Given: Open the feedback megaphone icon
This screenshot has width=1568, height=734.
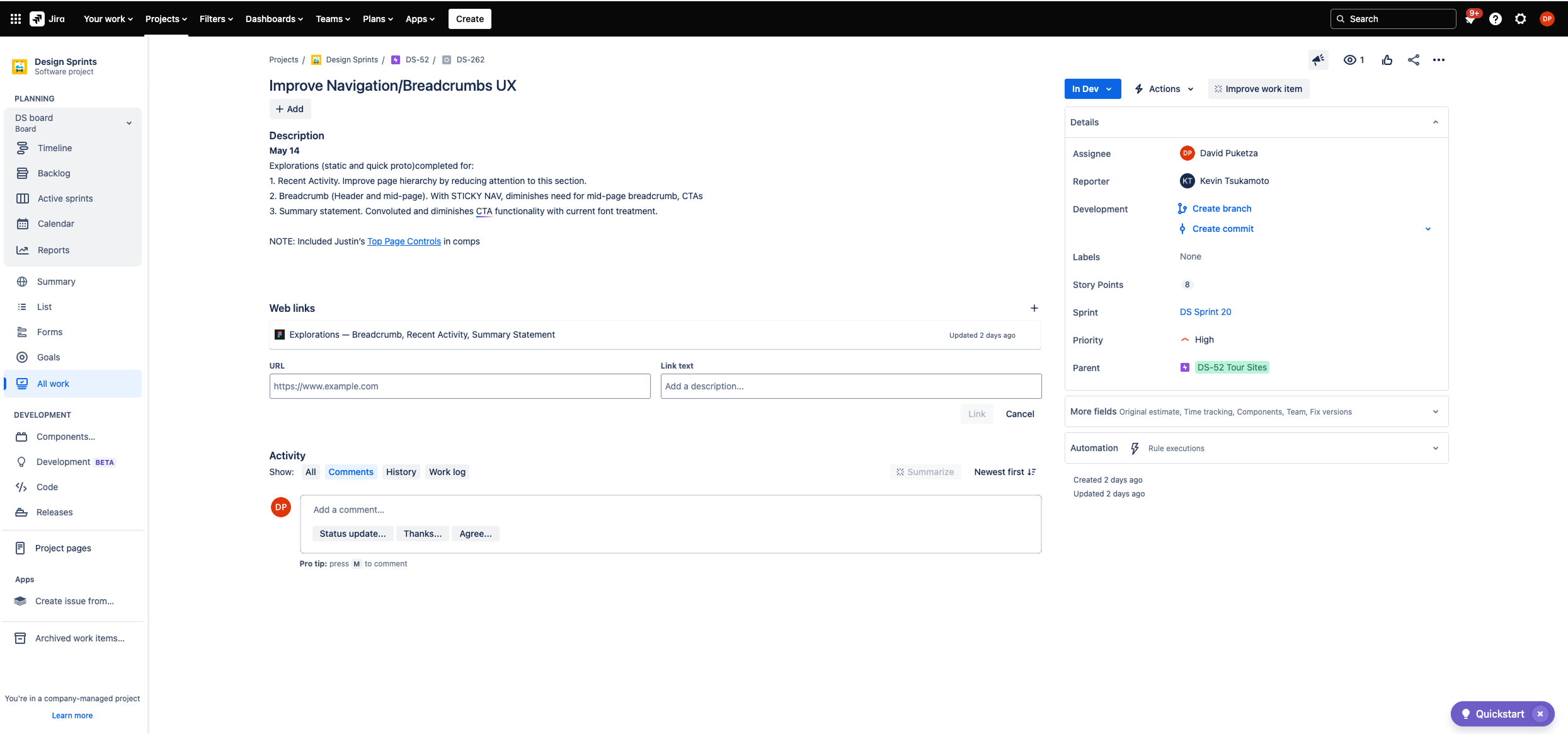Looking at the screenshot, I should pos(1318,60).
